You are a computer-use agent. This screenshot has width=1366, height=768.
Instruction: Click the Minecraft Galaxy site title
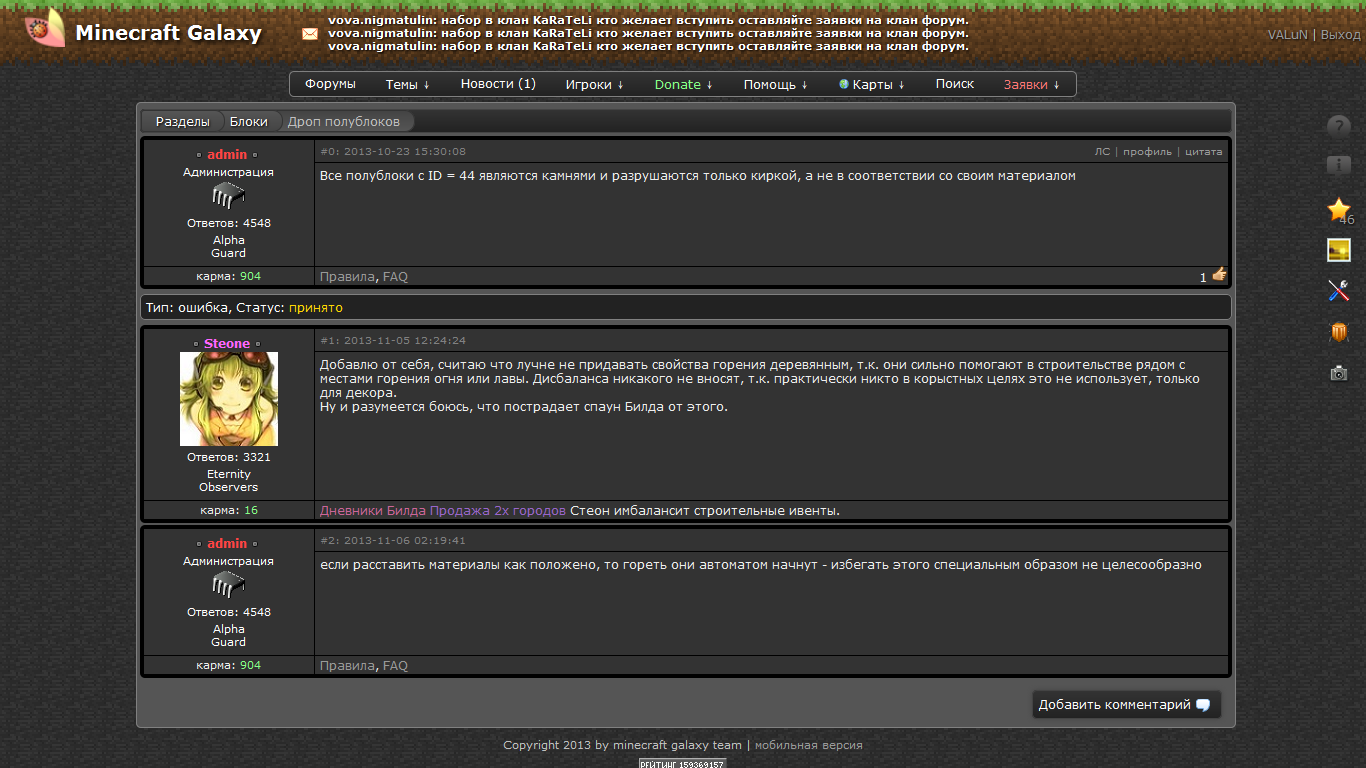click(168, 33)
